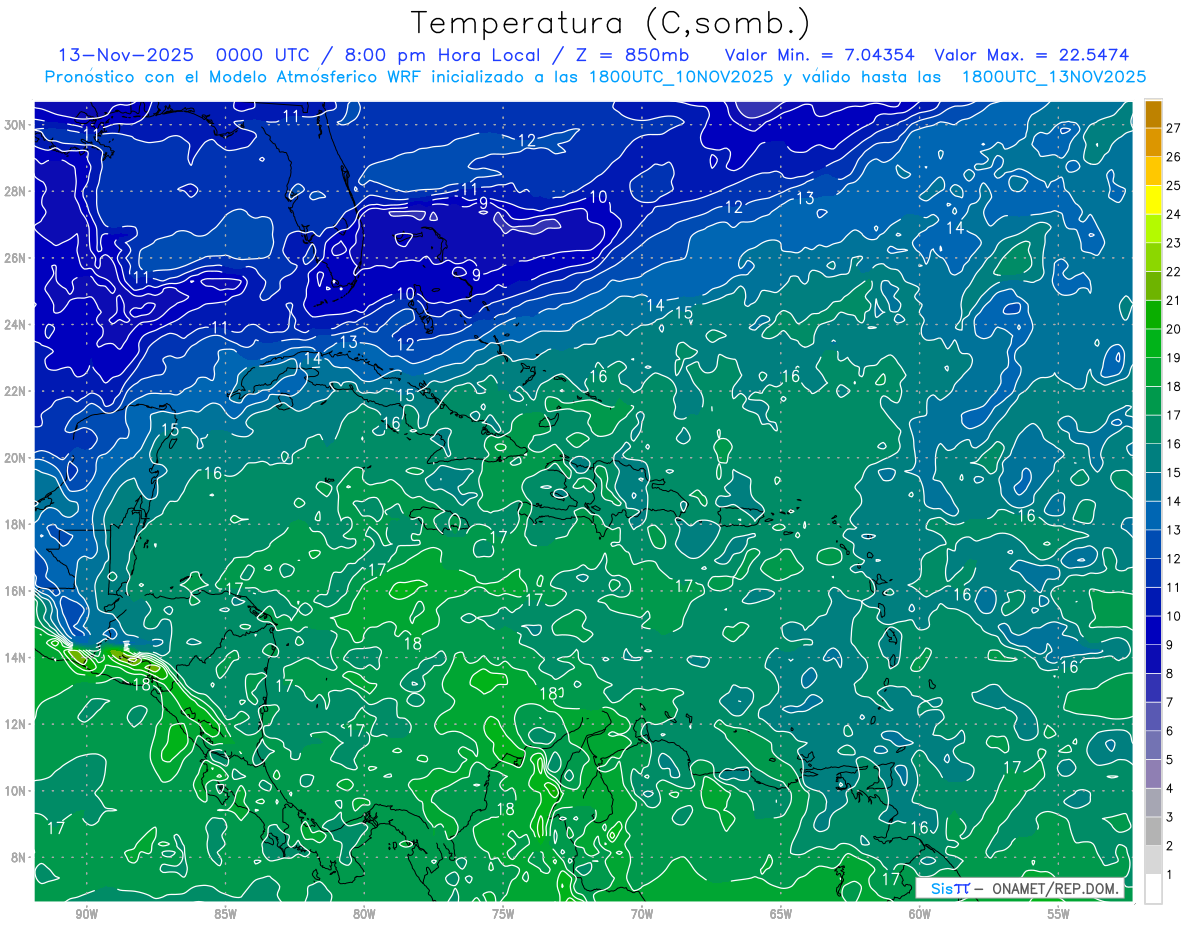The width and height of the screenshot is (1200, 927).
Task: Click the 28N latitude axis label
Action: point(17,191)
